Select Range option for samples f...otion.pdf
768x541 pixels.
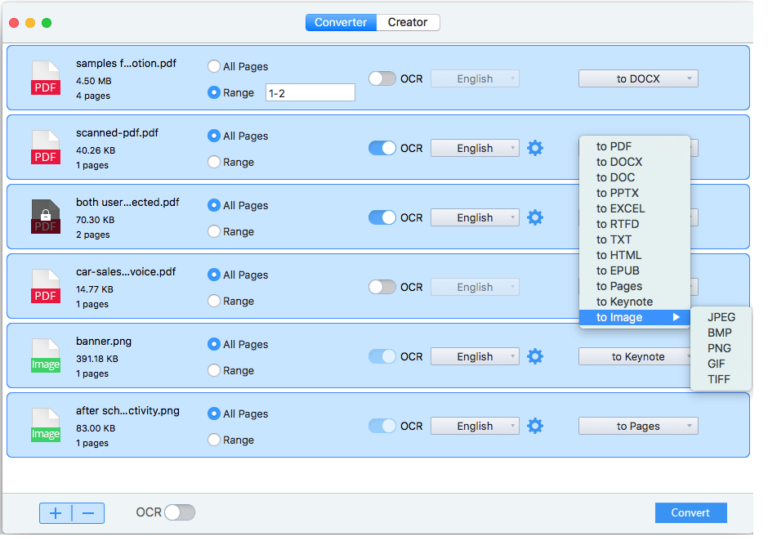(x=214, y=92)
